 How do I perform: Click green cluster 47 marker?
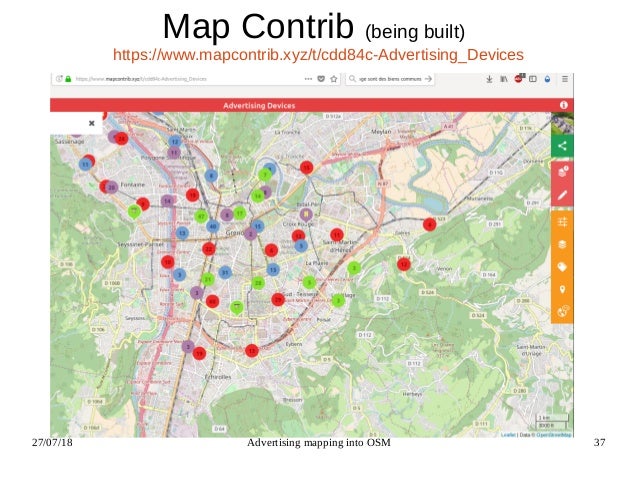(x=201, y=216)
